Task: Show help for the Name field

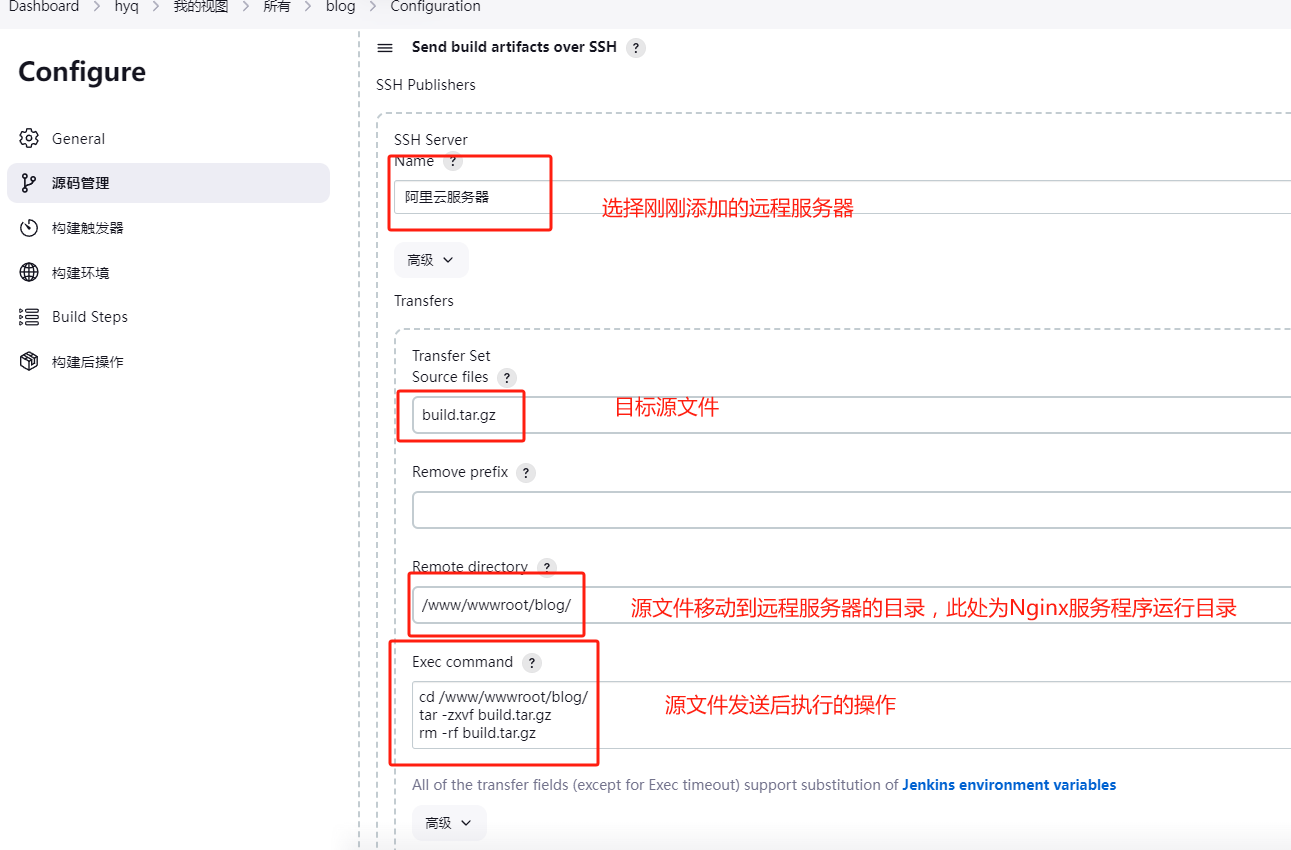Action: pyautogui.click(x=453, y=160)
